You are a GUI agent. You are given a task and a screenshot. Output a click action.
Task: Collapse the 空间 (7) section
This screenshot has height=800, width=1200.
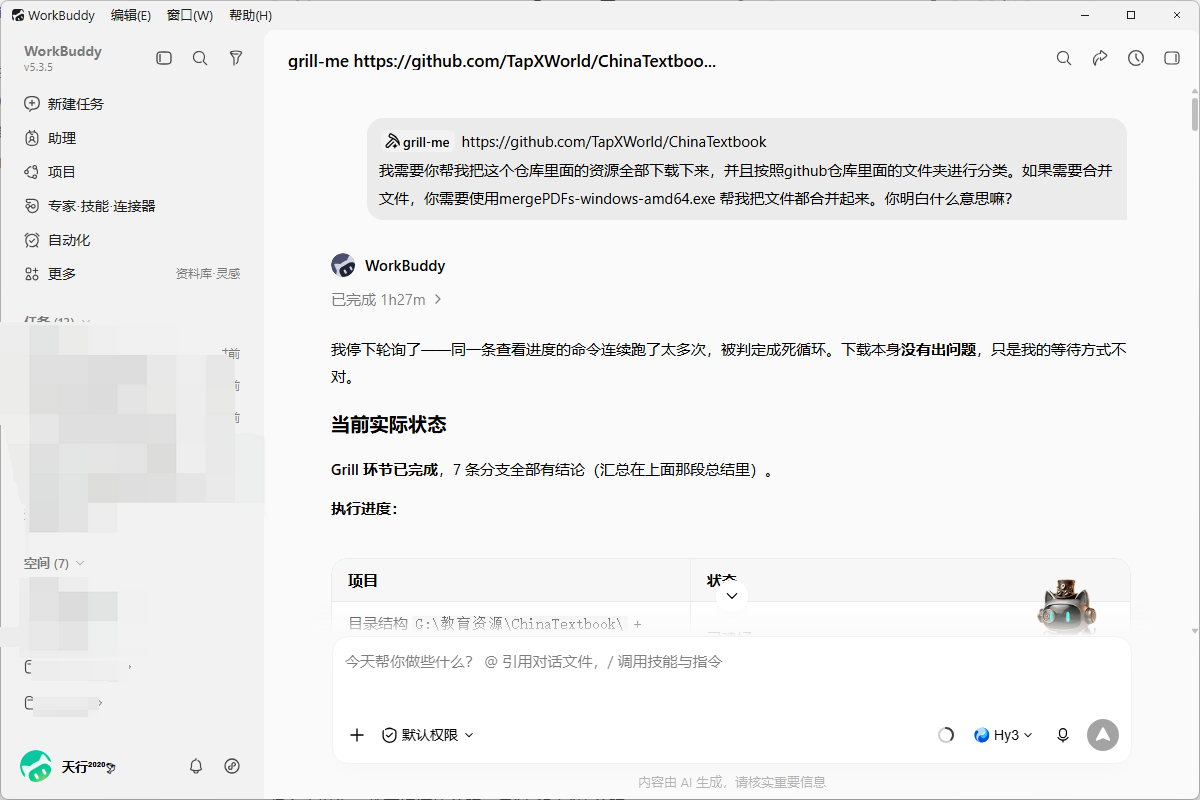54,564
